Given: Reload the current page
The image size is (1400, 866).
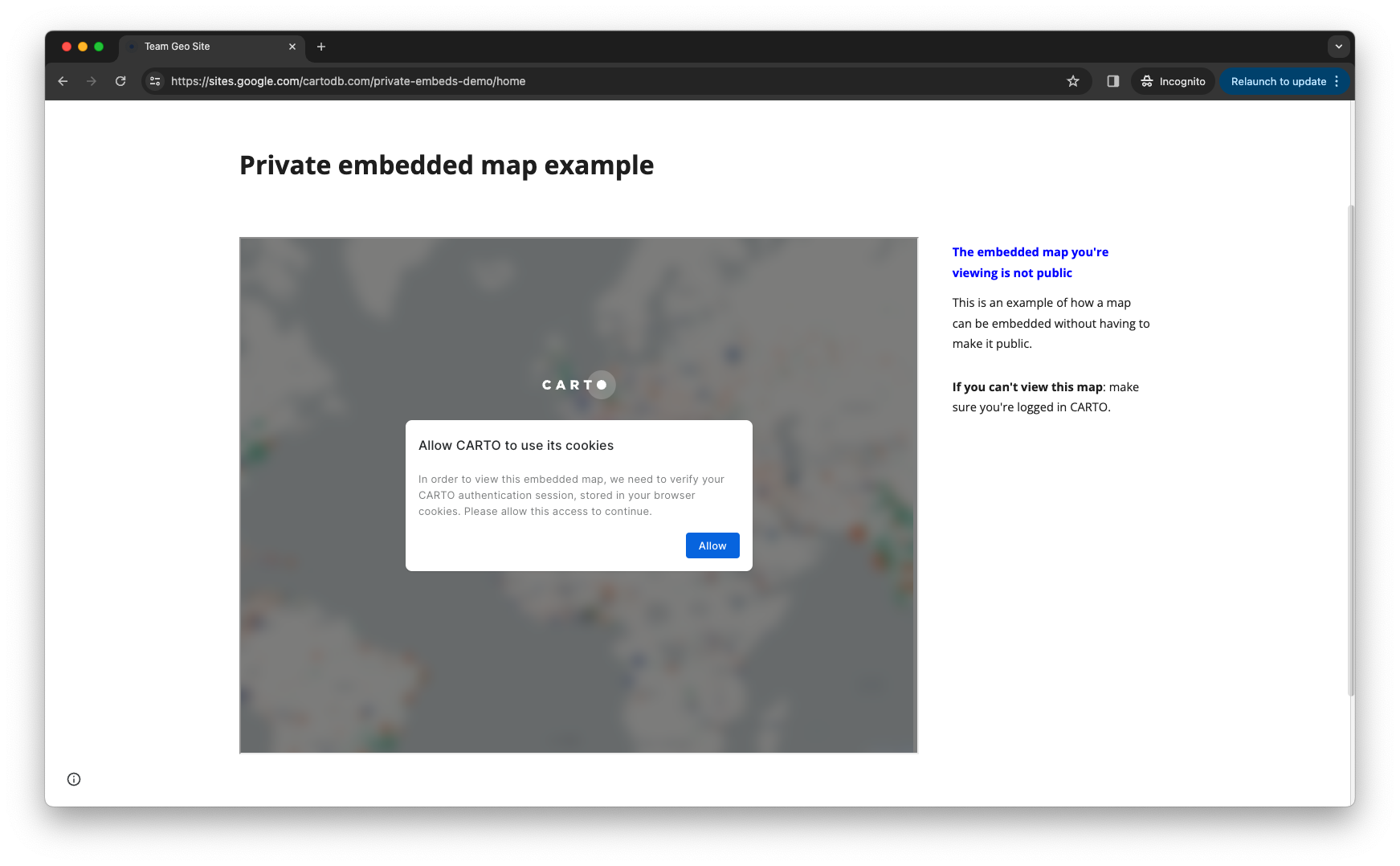Looking at the screenshot, I should (x=120, y=81).
